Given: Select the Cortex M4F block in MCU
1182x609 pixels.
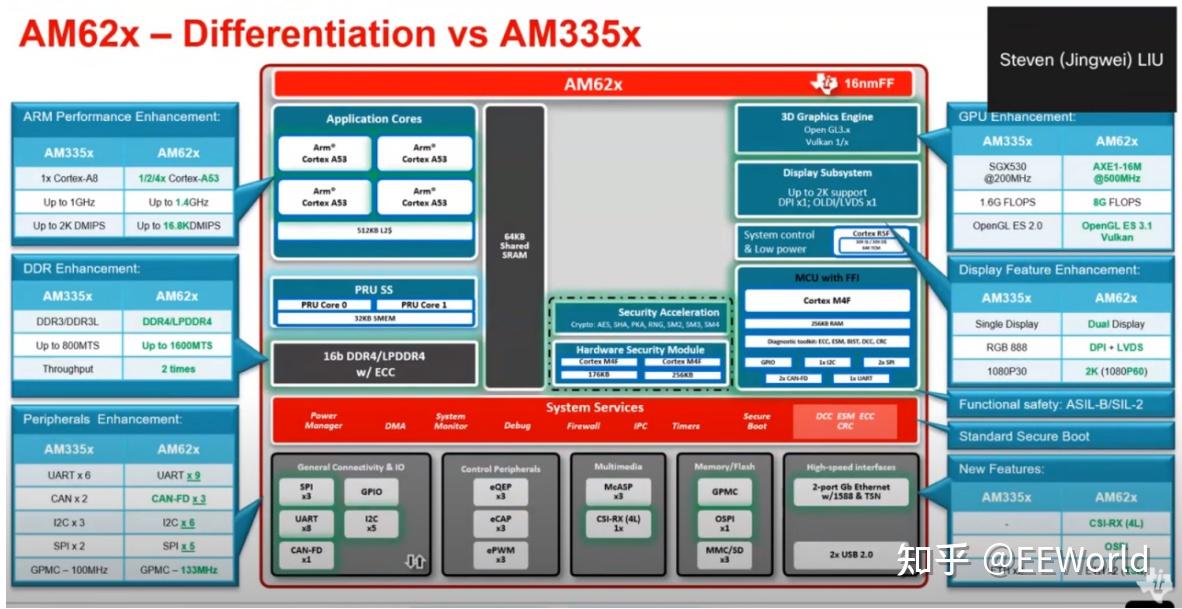Looking at the screenshot, I should [x=826, y=300].
